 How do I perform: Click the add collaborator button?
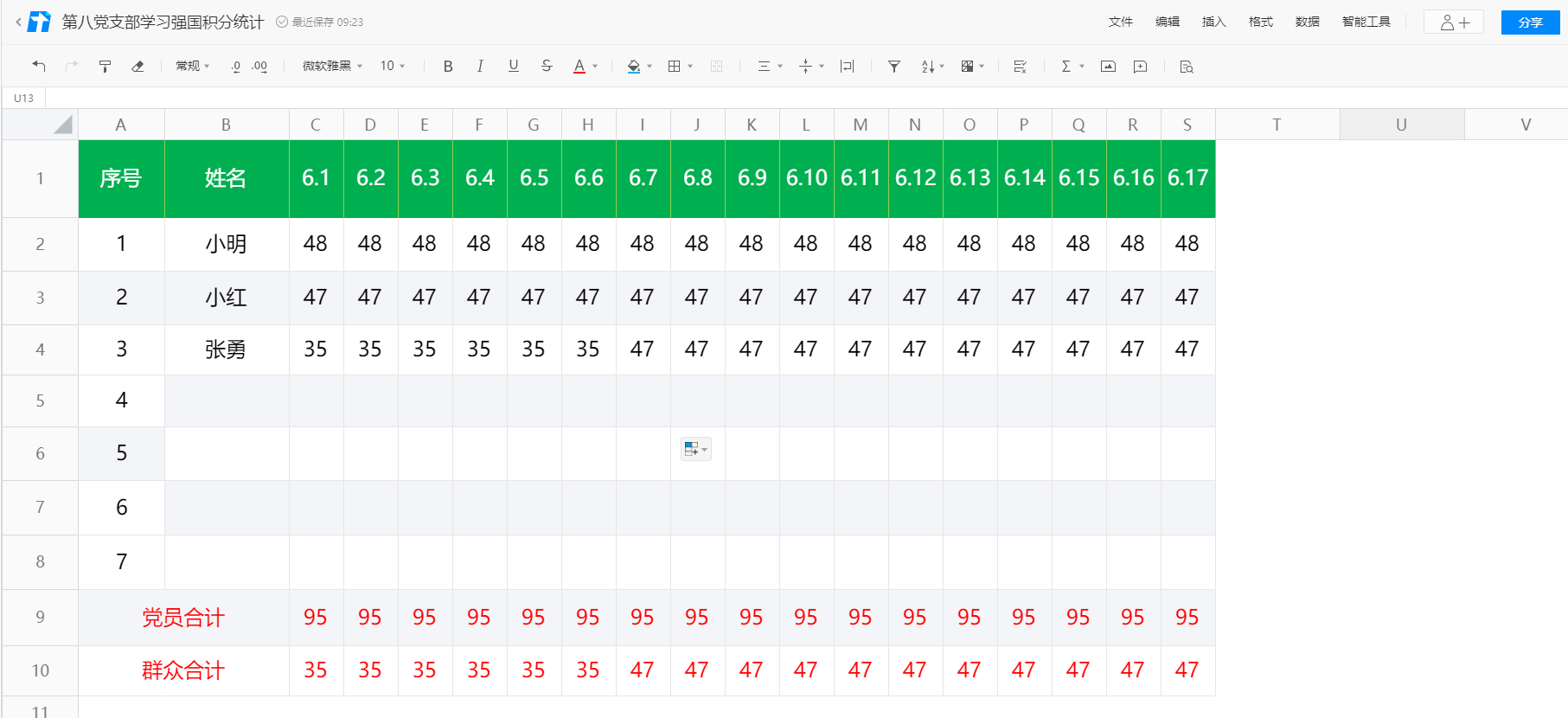1454,22
